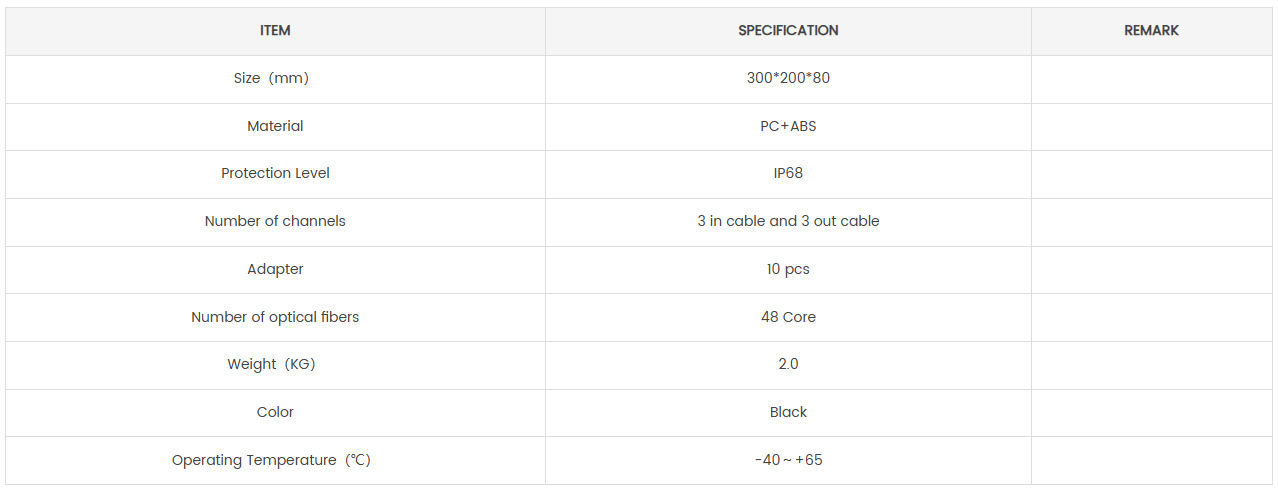Click the REMARK column header
This screenshot has width=1278, height=492.
(1151, 31)
